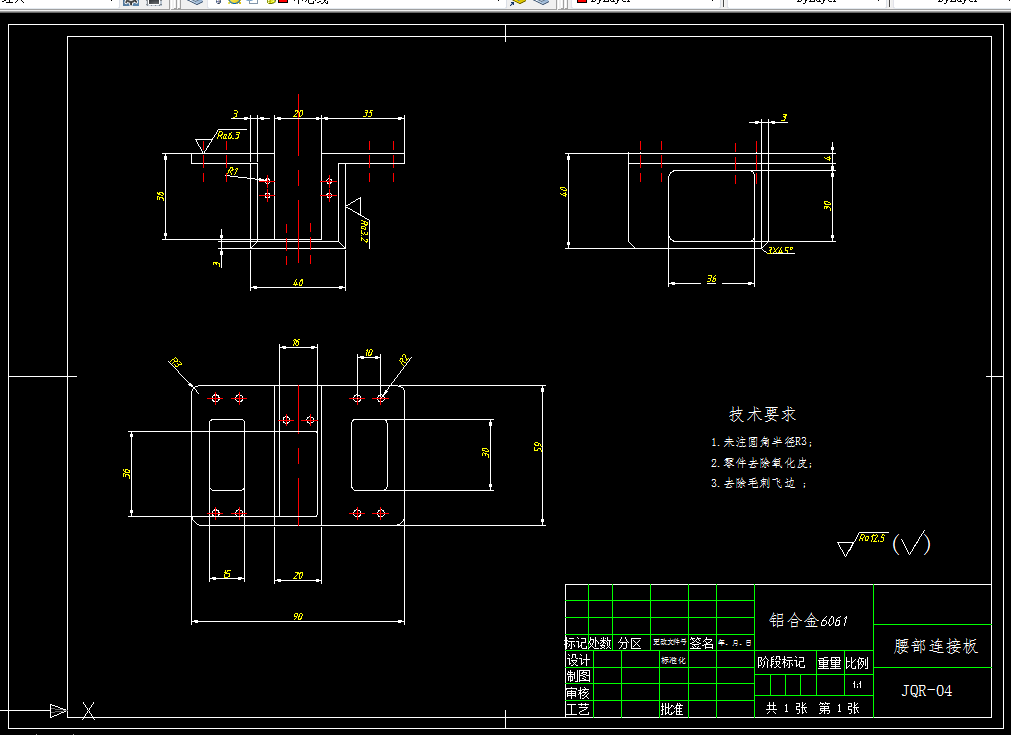Screen dimensions: 1011x735
Task: Select the 工艺 row label
Action: point(578,709)
